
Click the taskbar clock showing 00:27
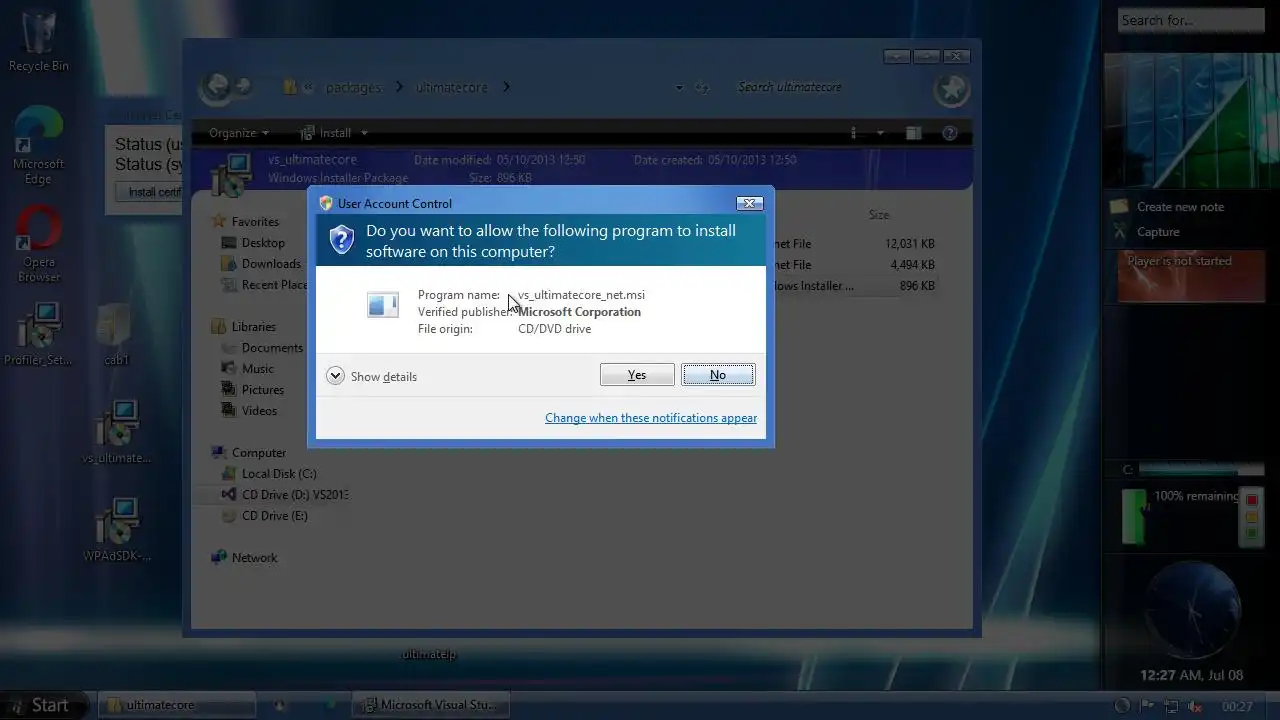point(1237,706)
